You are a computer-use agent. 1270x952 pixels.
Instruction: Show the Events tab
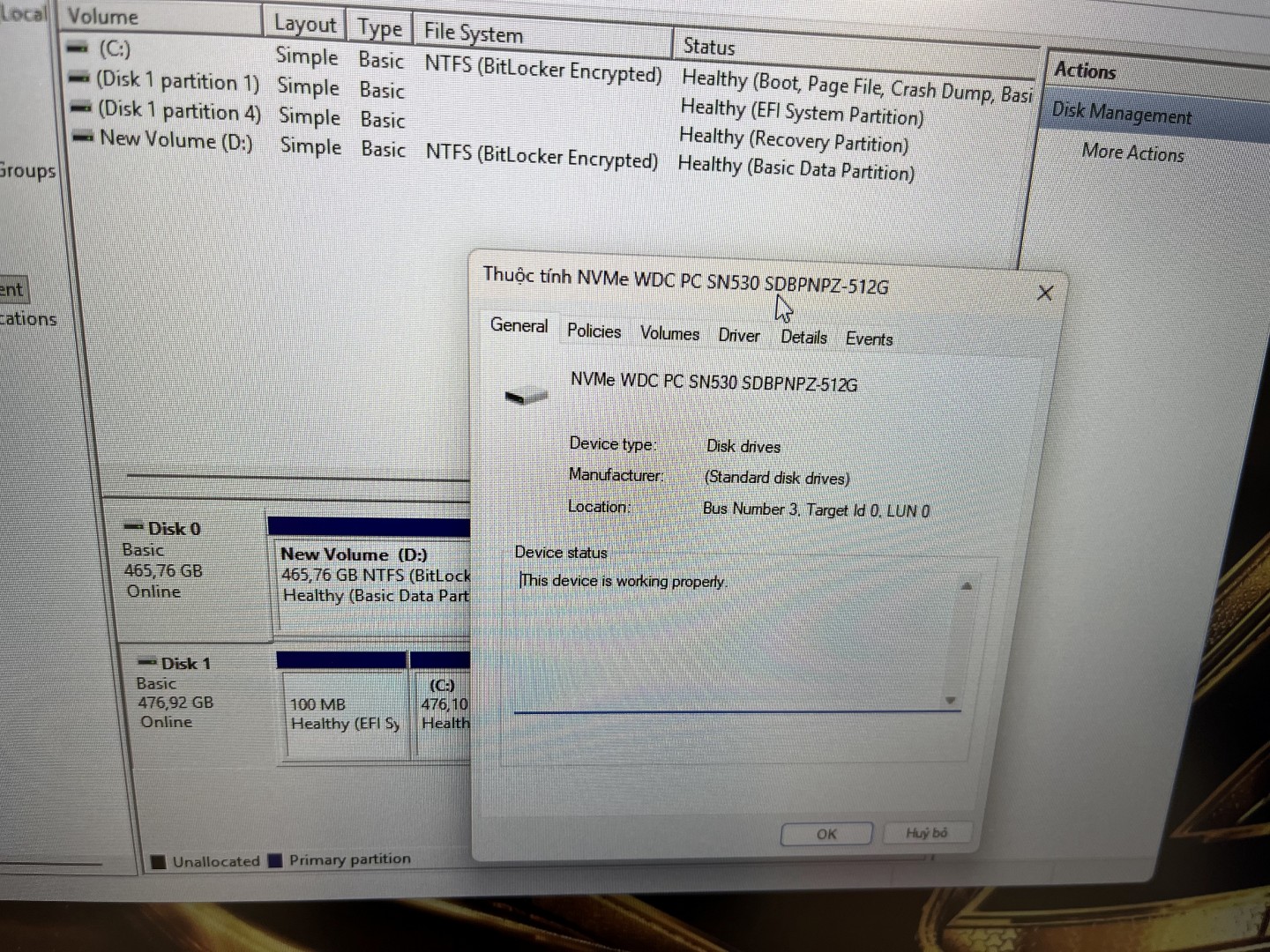(869, 338)
